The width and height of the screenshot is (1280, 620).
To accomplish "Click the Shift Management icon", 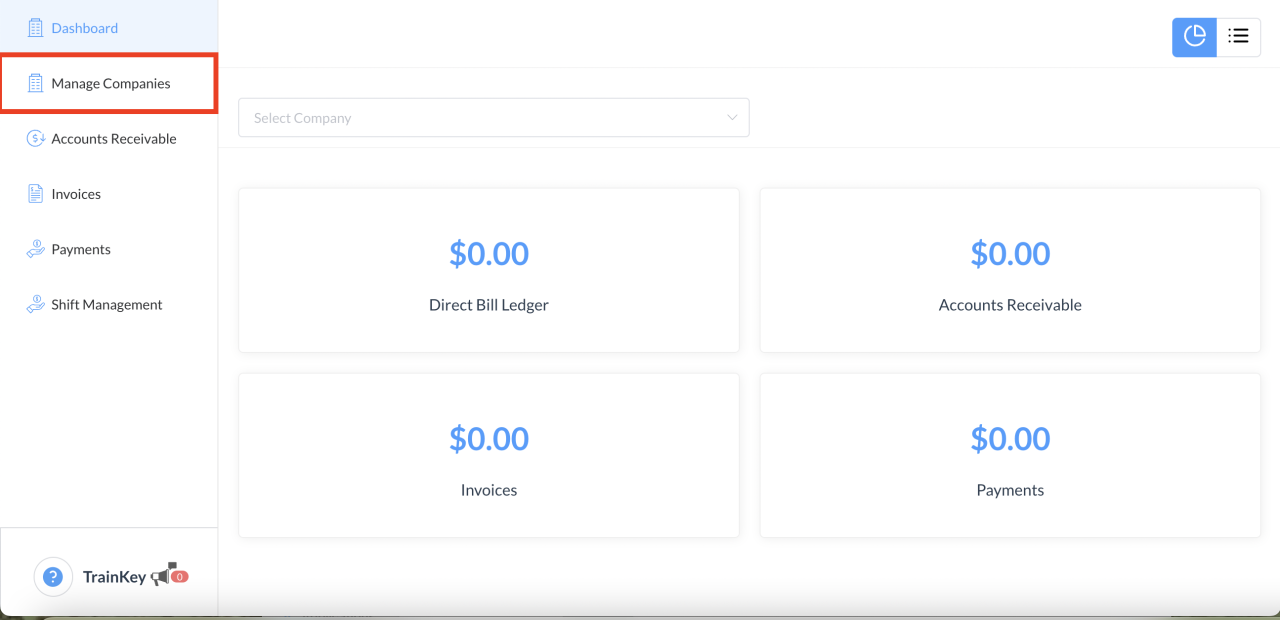I will (36, 305).
